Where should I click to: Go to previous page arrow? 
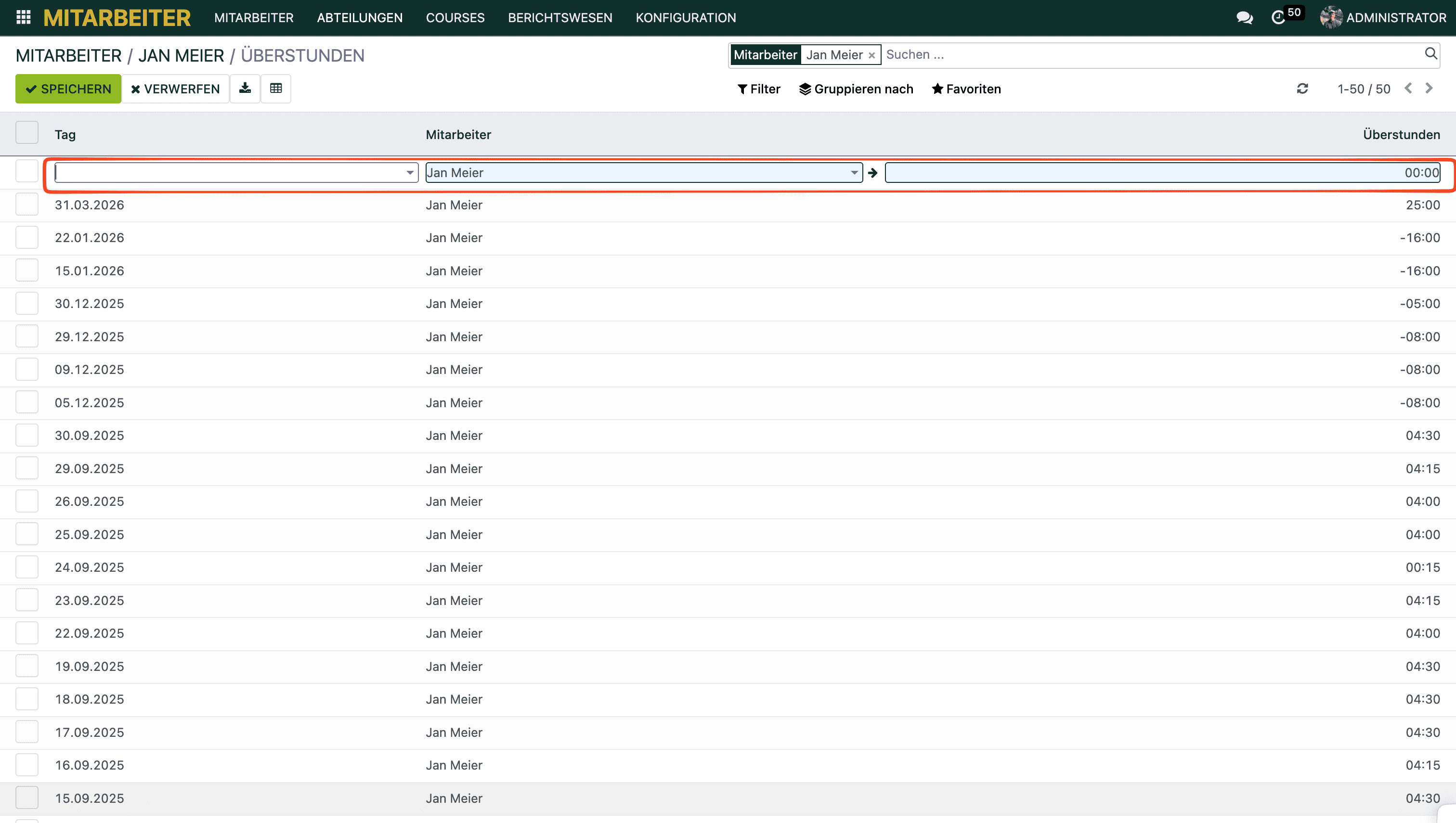[x=1408, y=89]
